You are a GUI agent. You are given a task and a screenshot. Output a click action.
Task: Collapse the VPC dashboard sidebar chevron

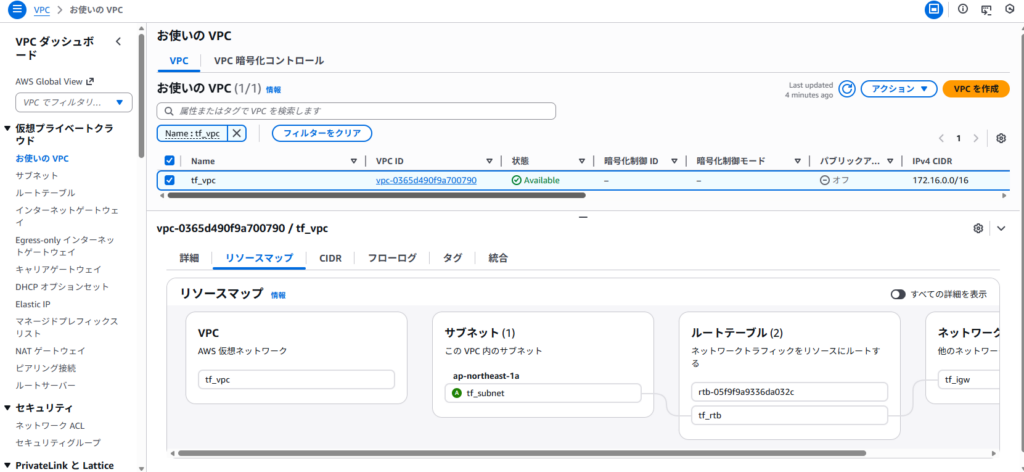pos(119,42)
